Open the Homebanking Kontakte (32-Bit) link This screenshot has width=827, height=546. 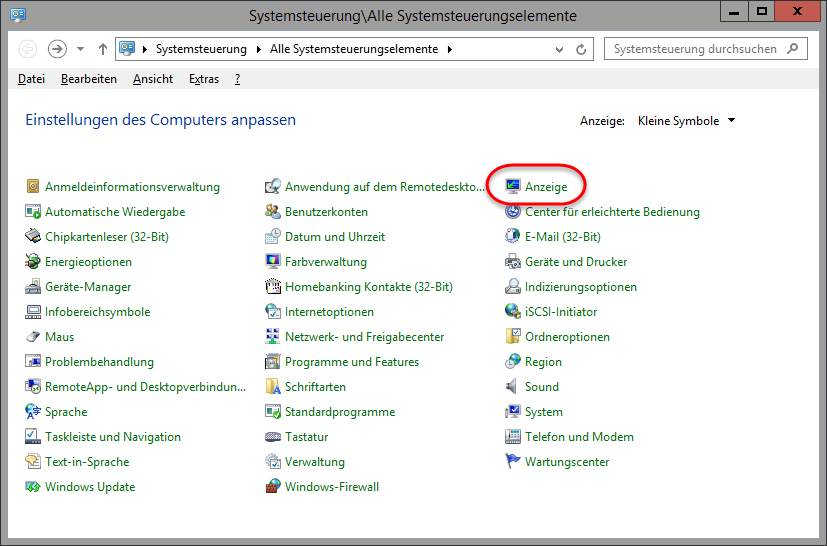[369, 286]
